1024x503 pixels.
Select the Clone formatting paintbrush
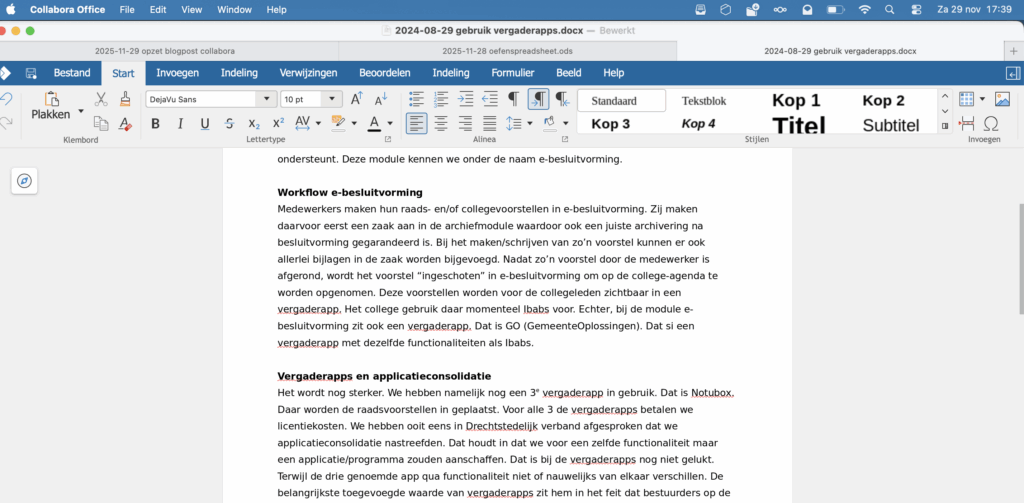coord(125,99)
